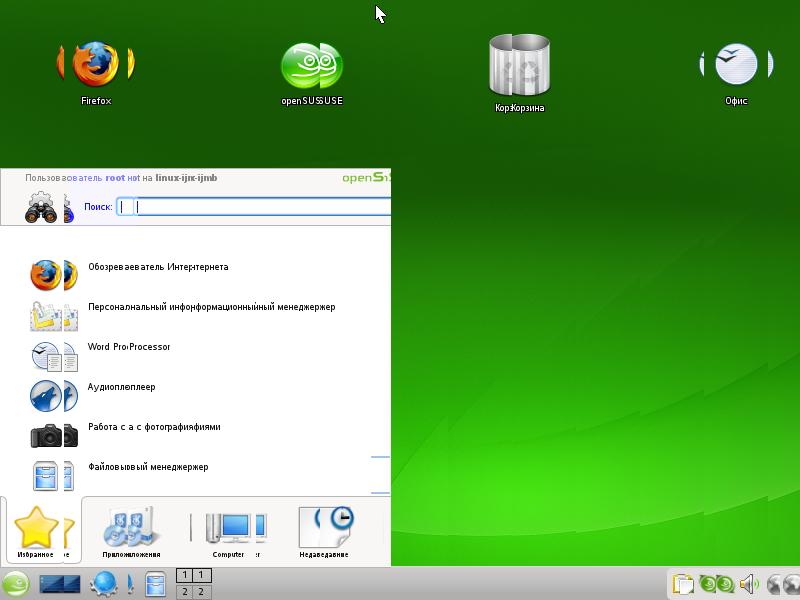The image size is (800, 600).
Task: Click the show desktop panel icon
Action: tap(60, 584)
